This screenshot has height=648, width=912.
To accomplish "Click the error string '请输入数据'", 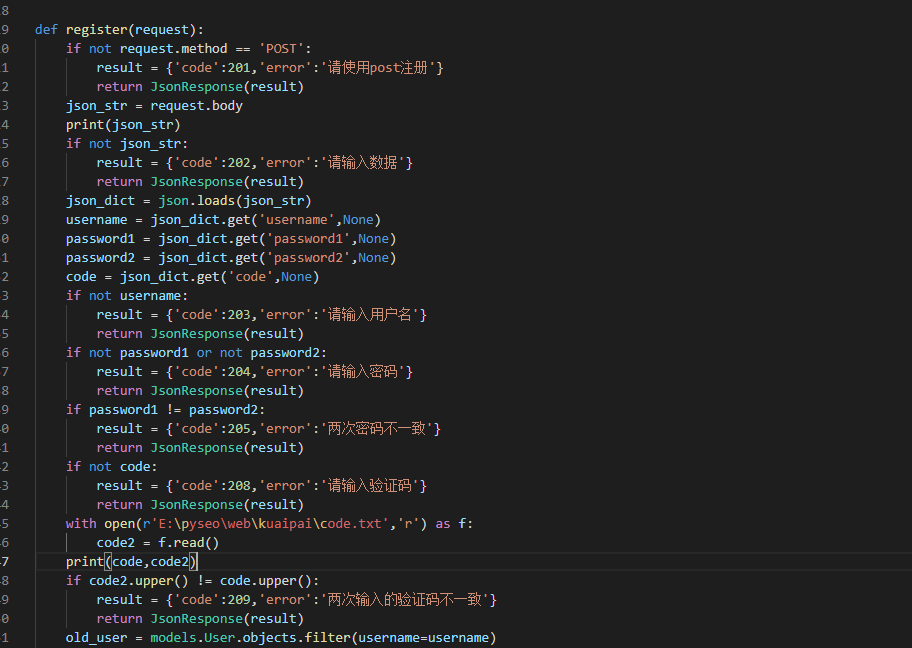I will pyautogui.click(x=362, y=163).
